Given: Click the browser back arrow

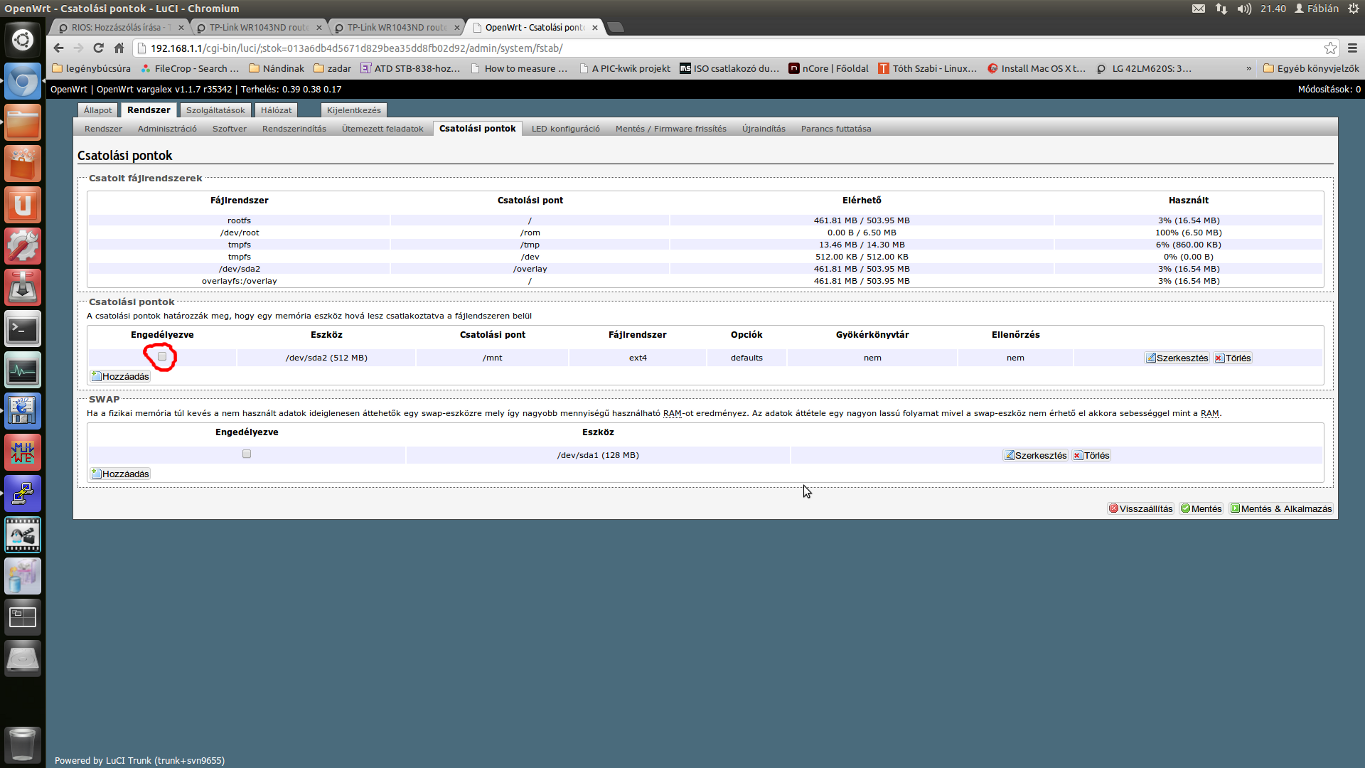Looking at the screenshot, I should (59, 47).
